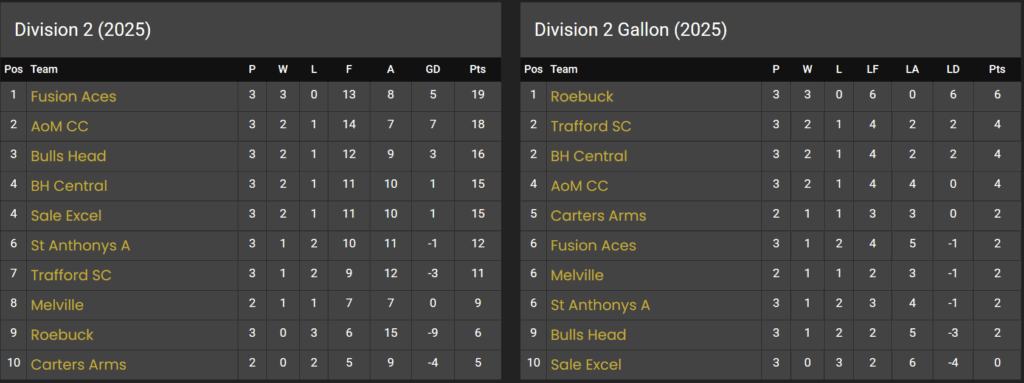Click Fusion Aces in Gallon table

[593, 246]
